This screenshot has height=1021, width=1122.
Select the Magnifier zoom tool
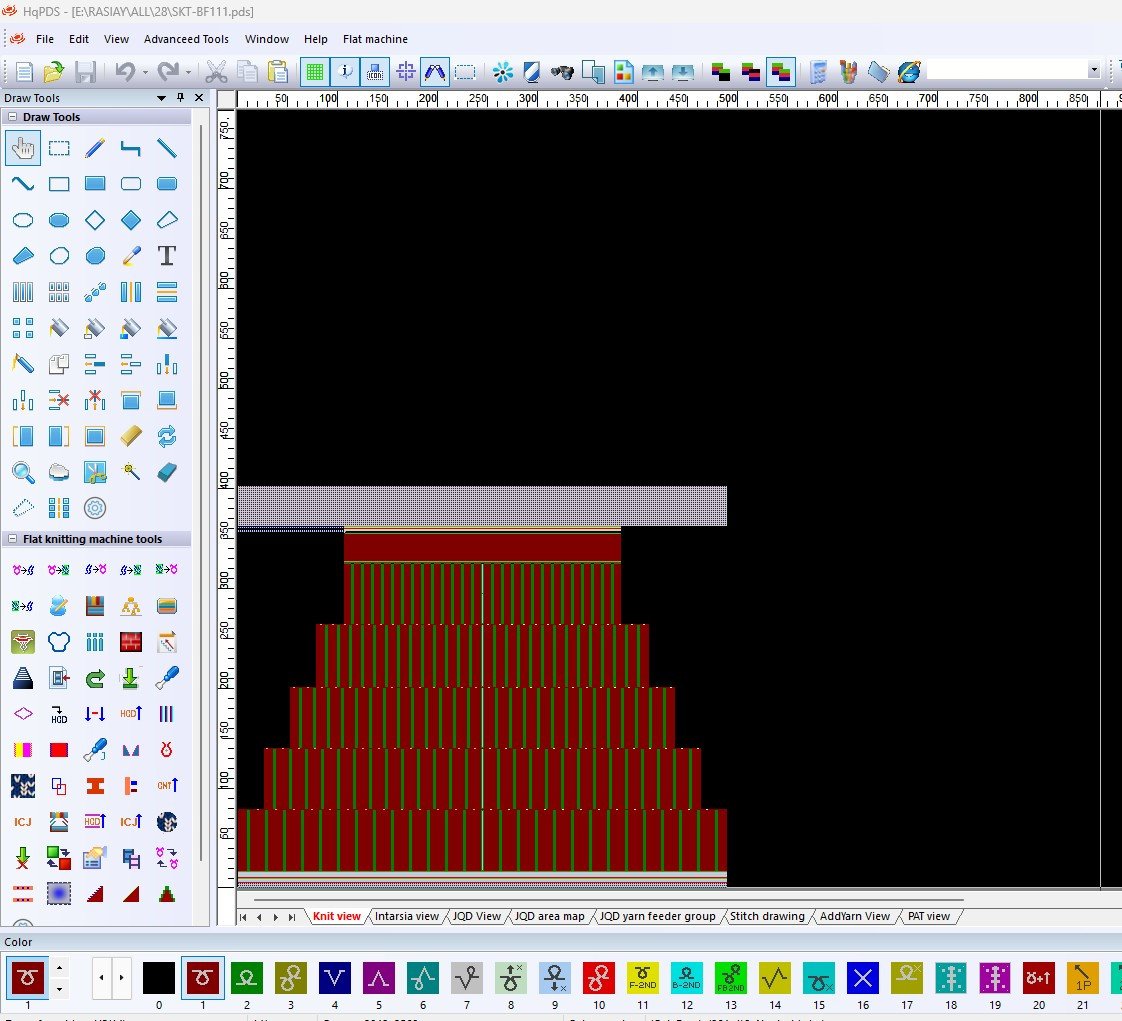click(23, 472)
